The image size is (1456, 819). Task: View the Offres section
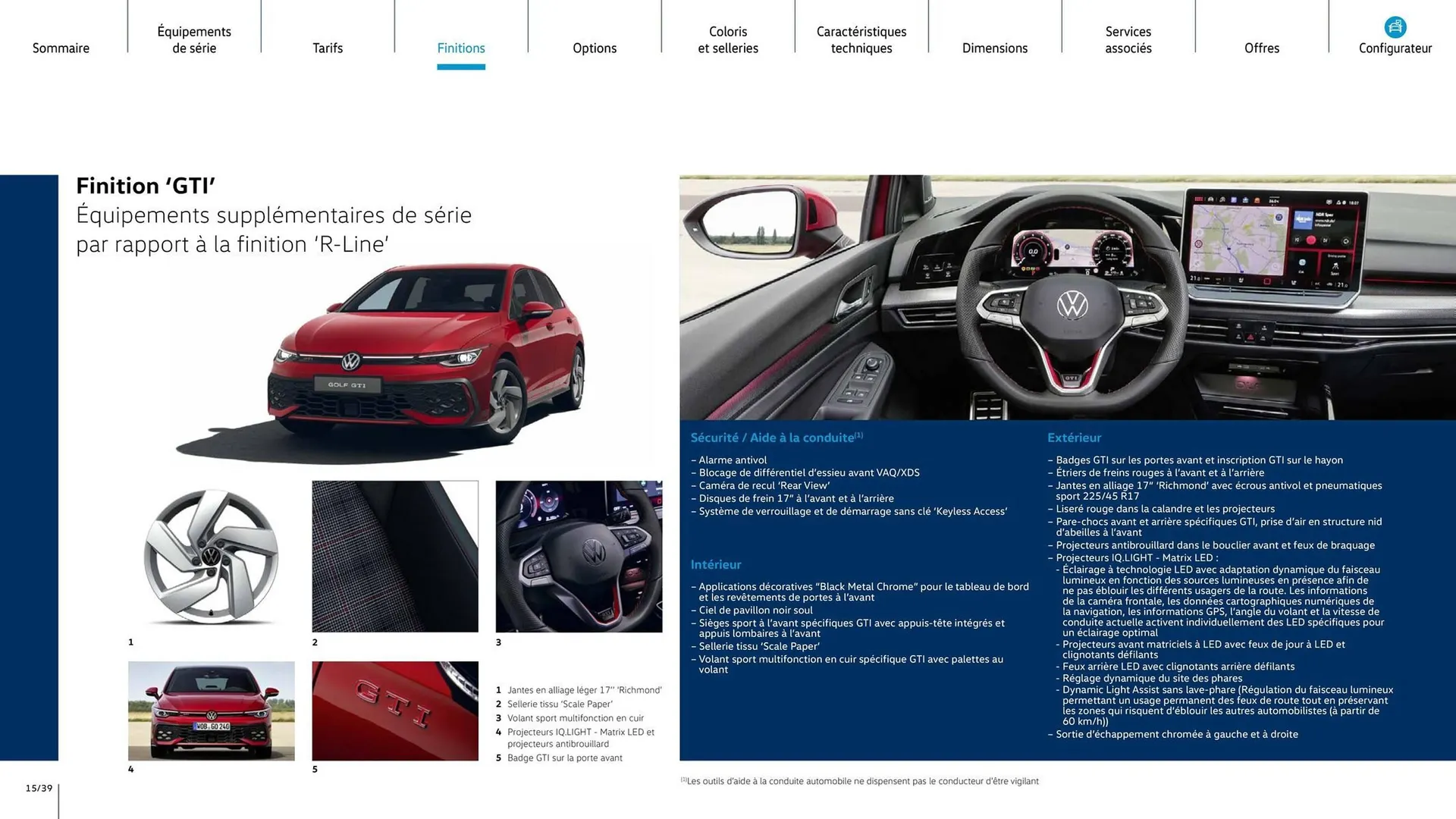click(x=1262, y=48)
